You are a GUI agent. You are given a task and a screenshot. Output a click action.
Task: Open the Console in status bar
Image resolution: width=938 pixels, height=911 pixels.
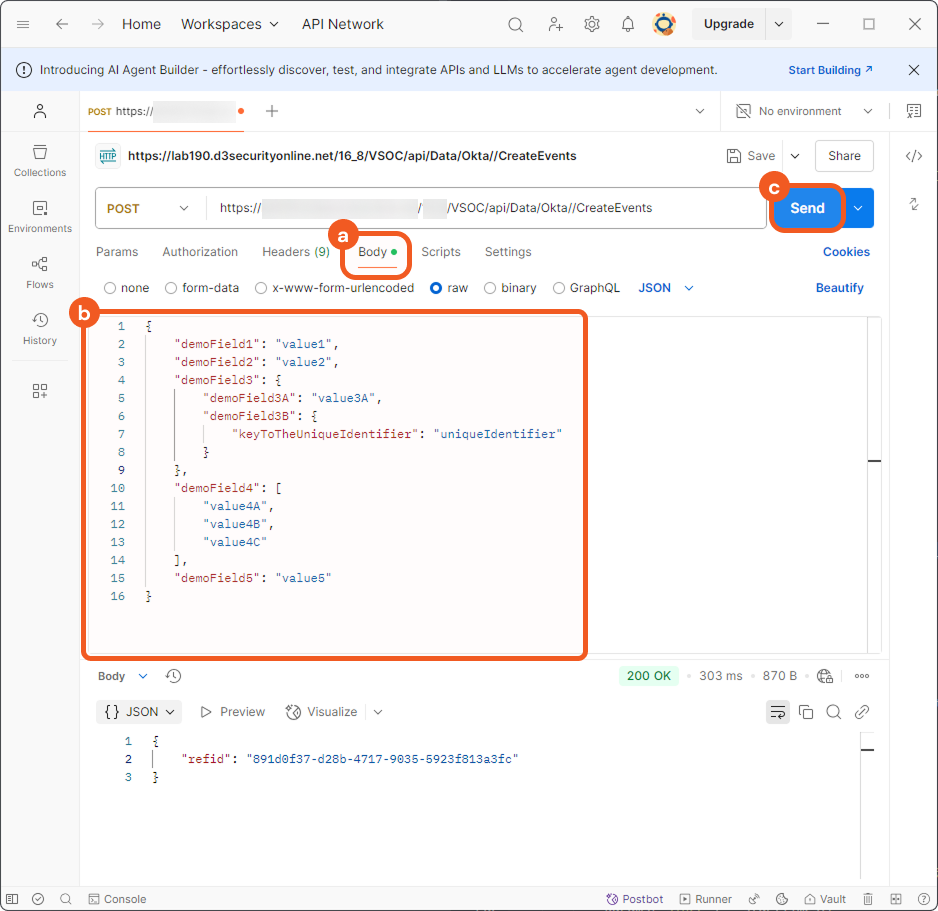click(x=117, y=899)
